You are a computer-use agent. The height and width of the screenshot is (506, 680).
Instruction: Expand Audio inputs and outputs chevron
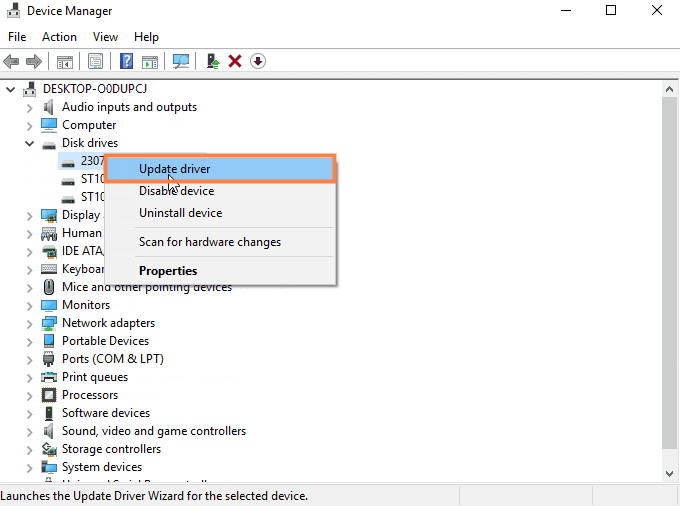point(29,108)
